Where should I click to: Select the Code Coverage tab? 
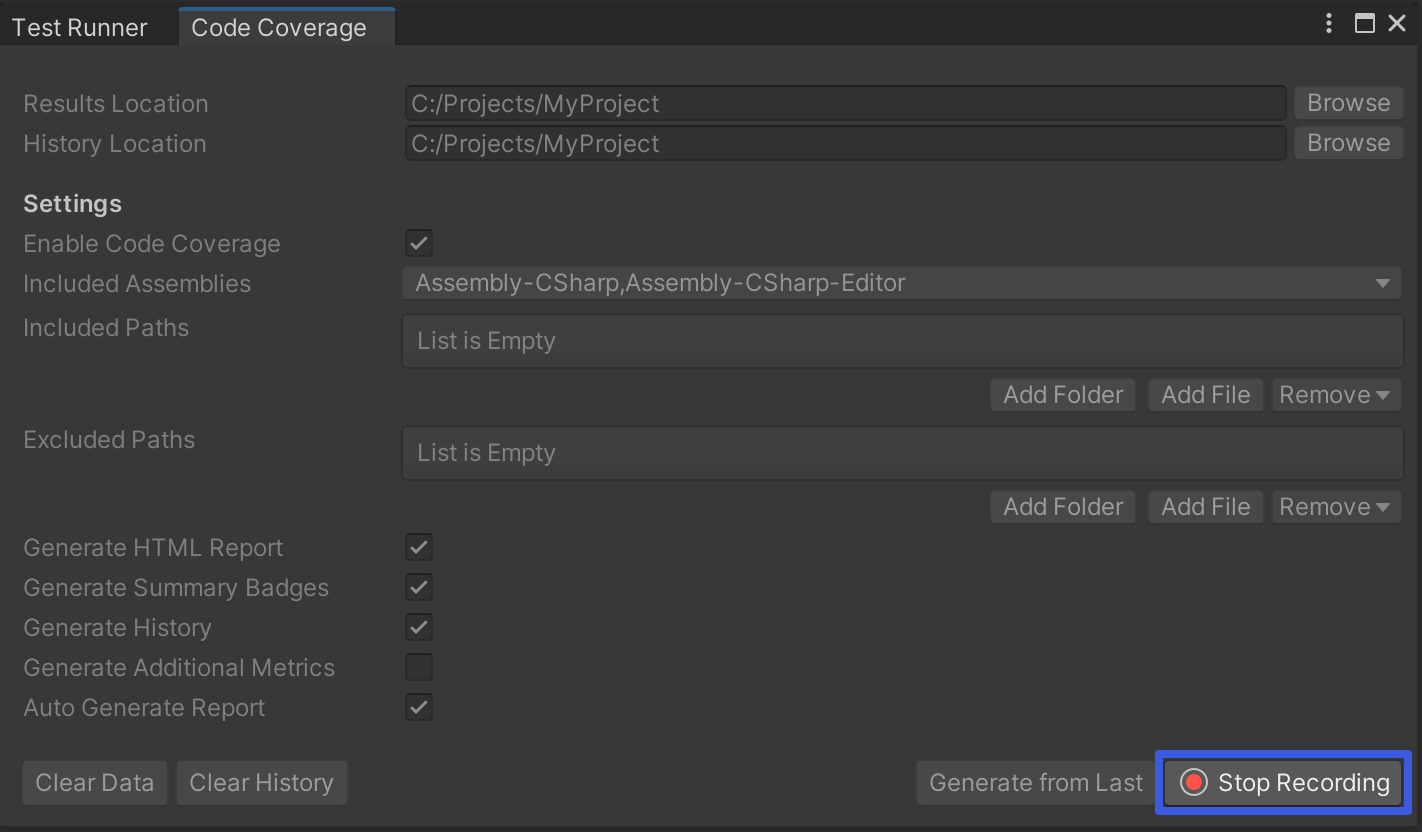(x=279, y=27)
